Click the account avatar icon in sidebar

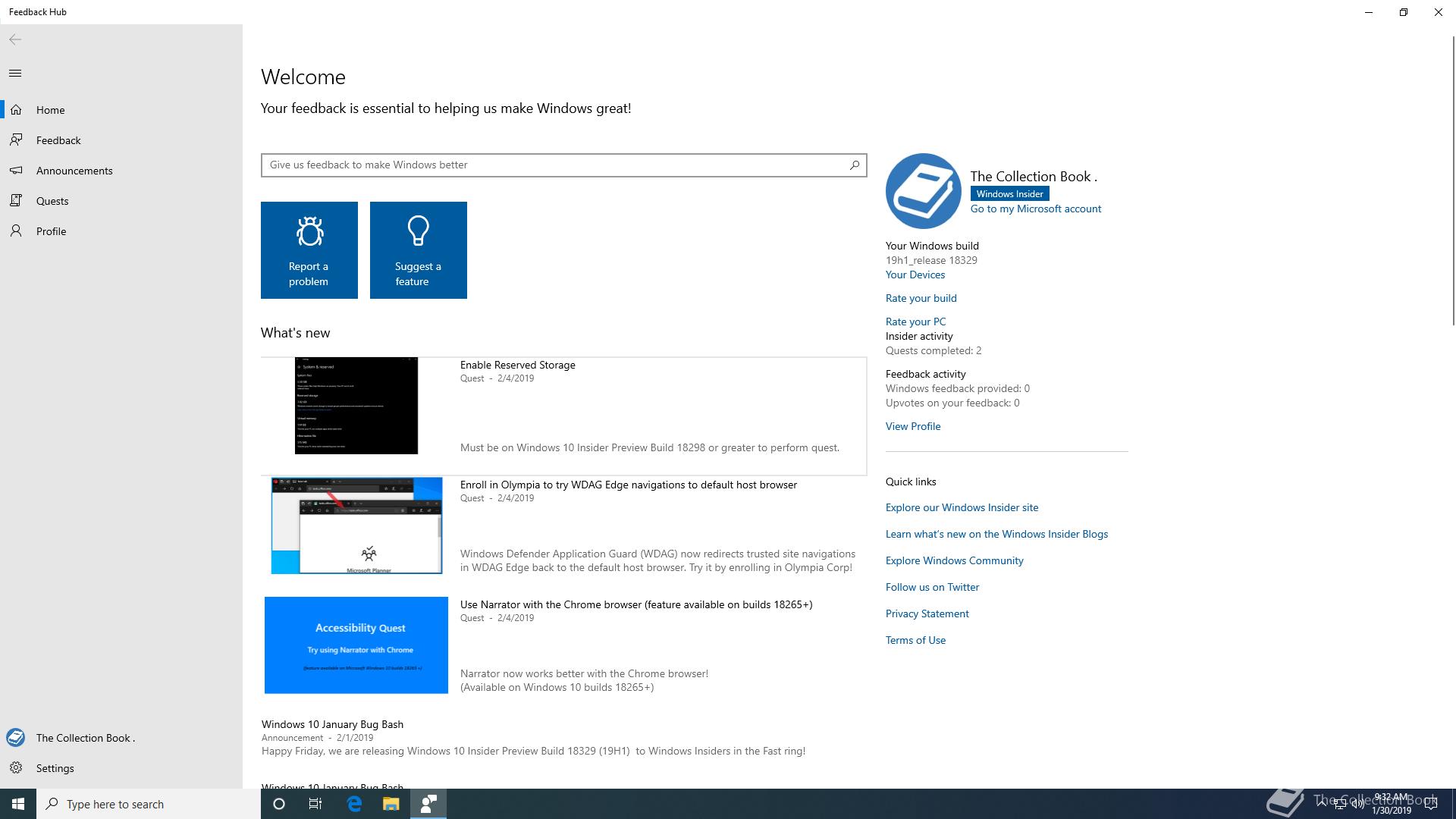(x=15, y=737)
